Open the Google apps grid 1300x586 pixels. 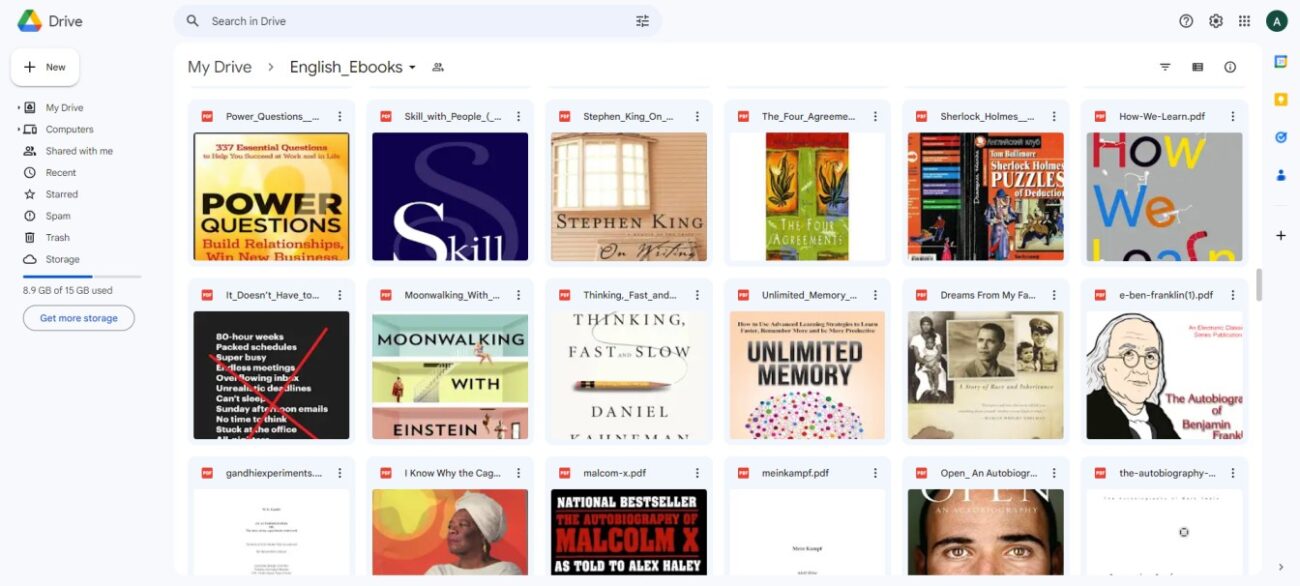tap(1245, 21)
